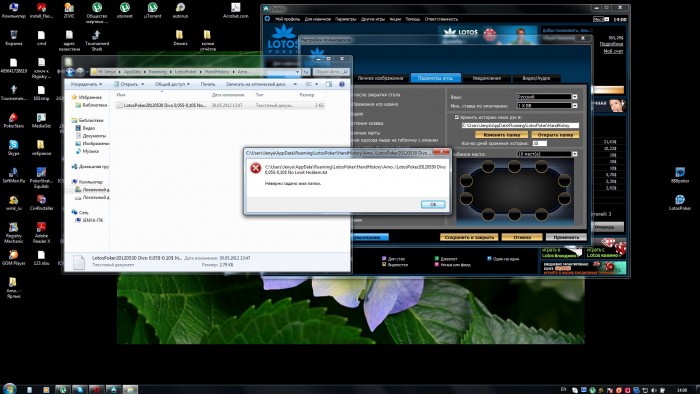Click OK in the error dialog

coord(433,204)
